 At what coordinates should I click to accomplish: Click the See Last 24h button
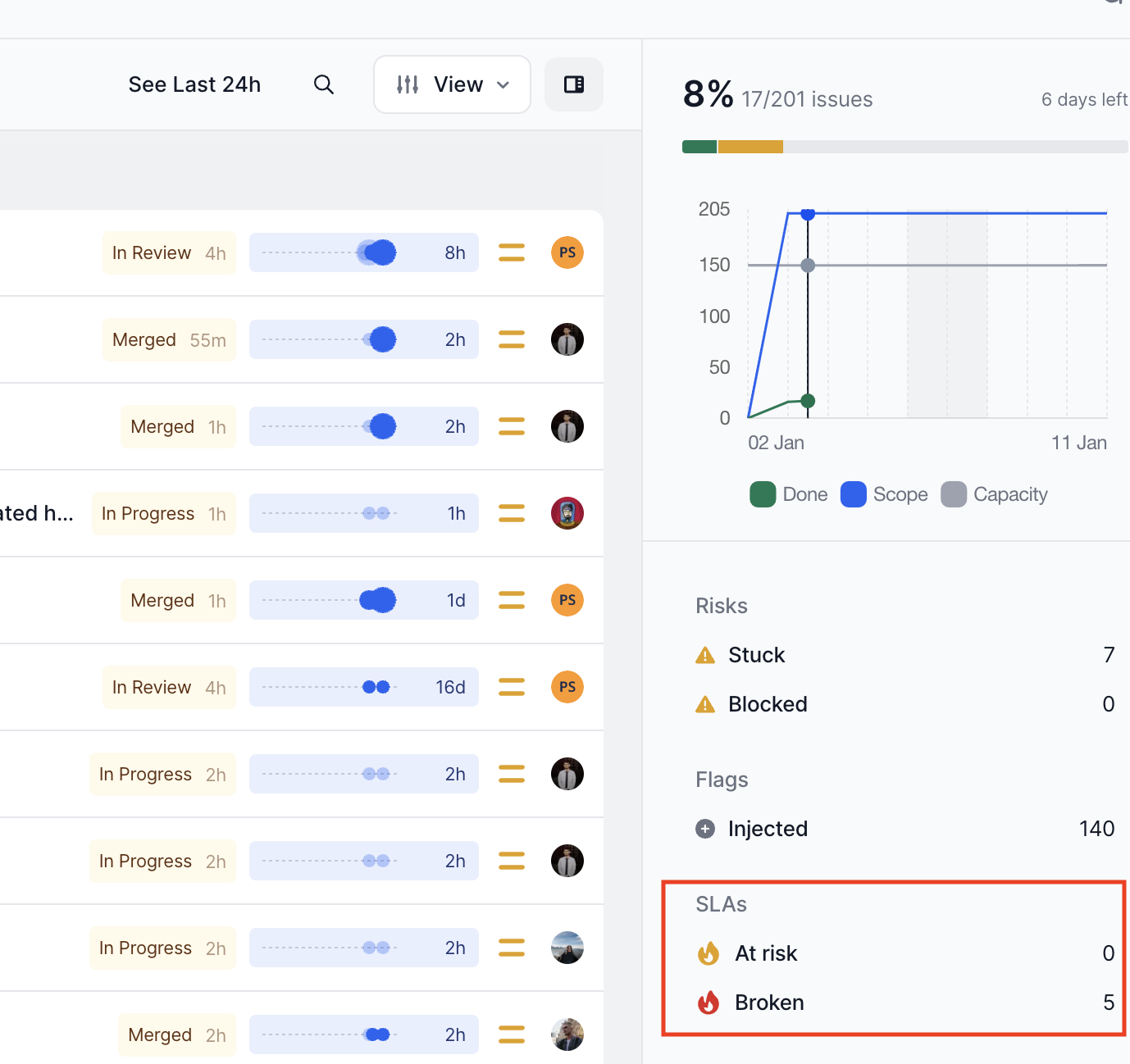click(194, 84)
